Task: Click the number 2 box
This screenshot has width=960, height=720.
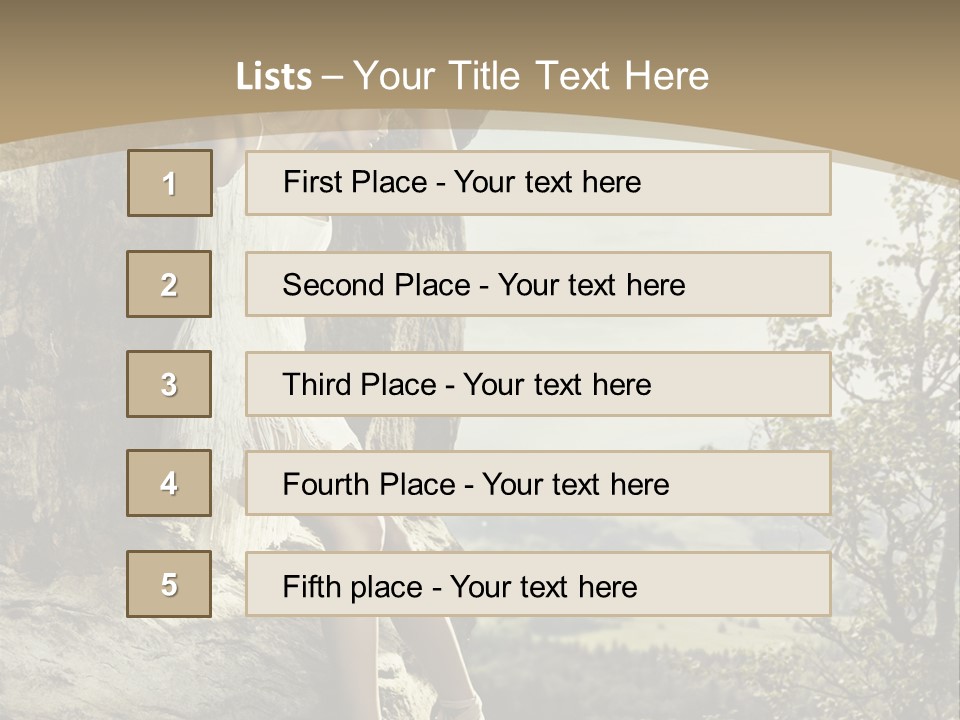Action: pyautogui.click(x=169, y=284)
